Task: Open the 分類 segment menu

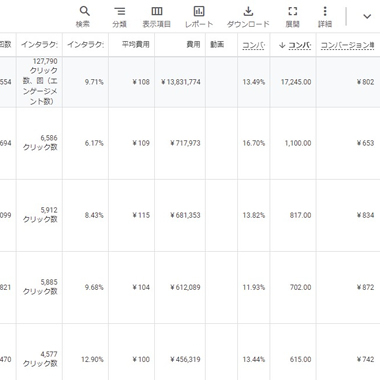Action: click(119, 16)
